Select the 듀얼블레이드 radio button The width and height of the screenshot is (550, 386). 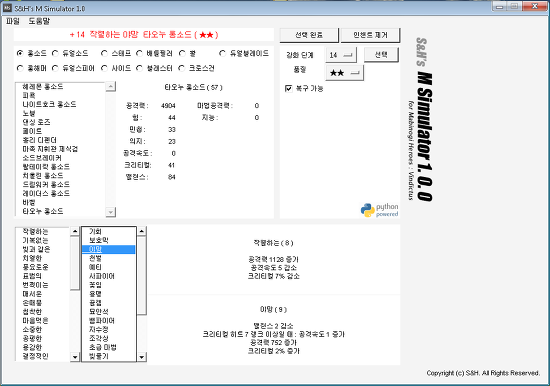click(x=222, y=53)
